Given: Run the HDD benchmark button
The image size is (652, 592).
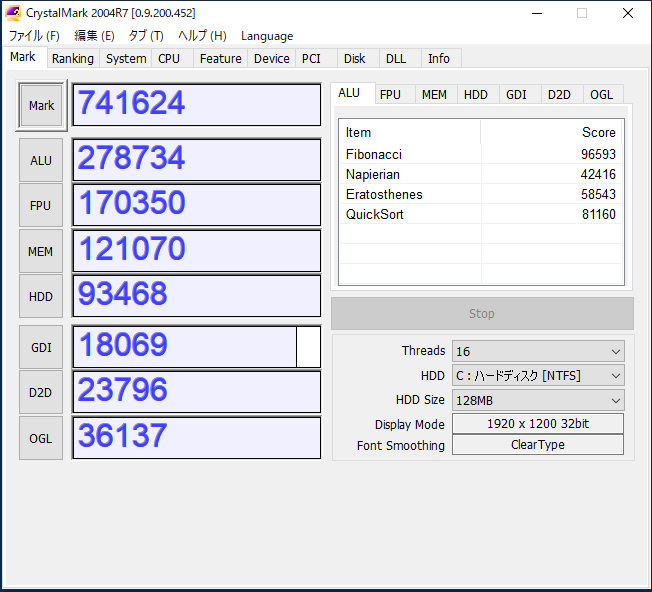Looking at the screenshot, I should tap(41, 296).
